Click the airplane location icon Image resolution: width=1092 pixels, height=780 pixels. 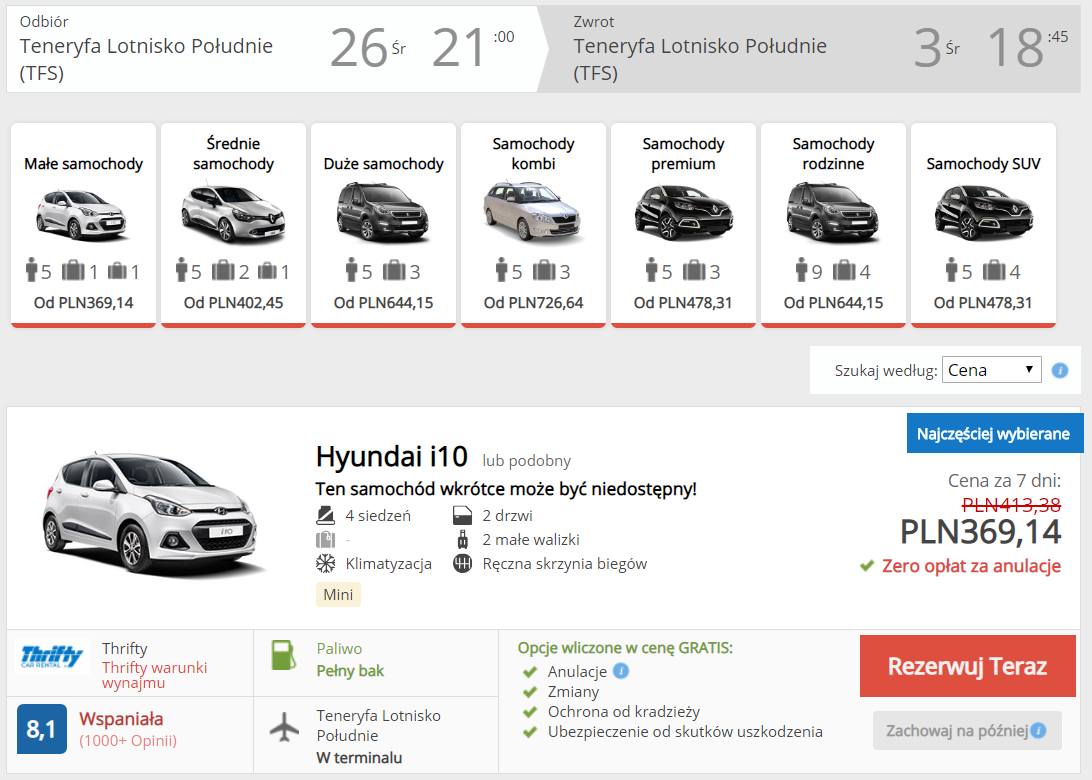[284, 727]
